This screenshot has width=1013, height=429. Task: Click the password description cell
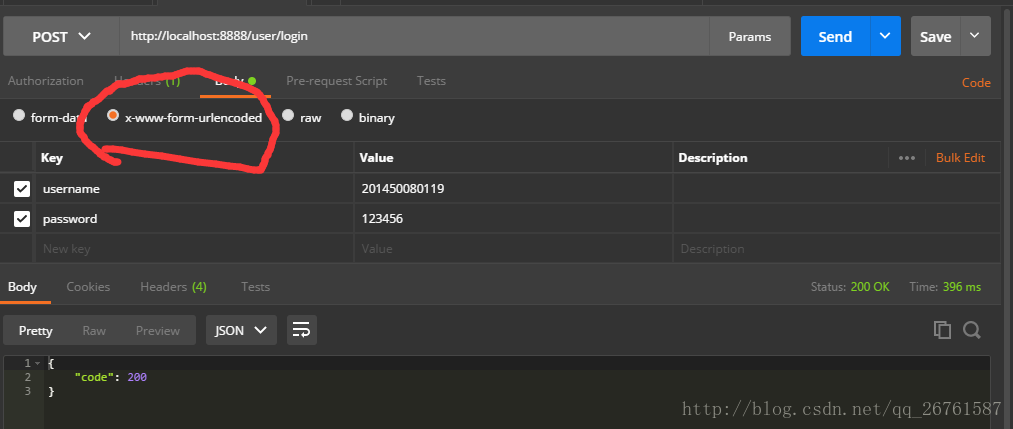pos(837,219)
